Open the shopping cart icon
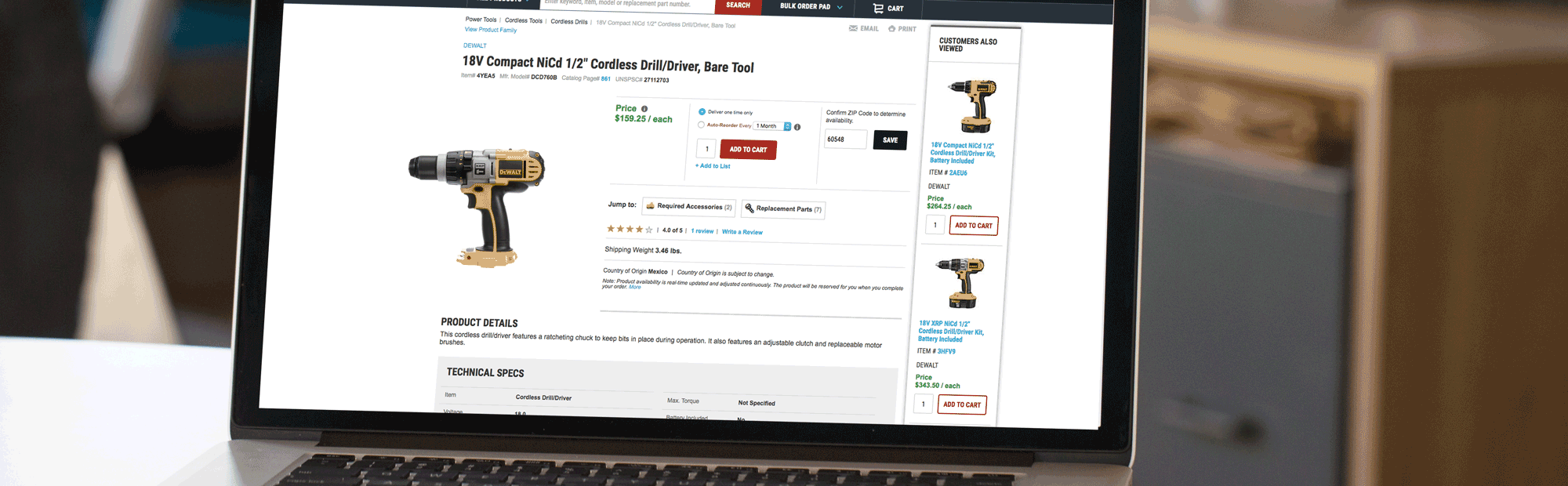This screenshot has width=1568, height=486. coord(878,9)
